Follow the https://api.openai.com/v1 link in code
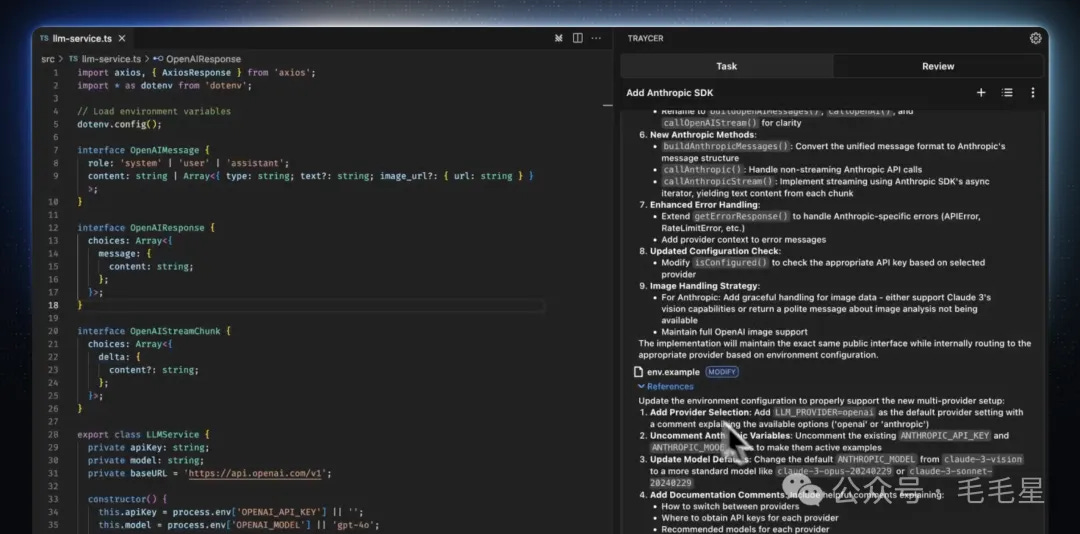Viewport: 1080px width, 534px height. [258, 473]
